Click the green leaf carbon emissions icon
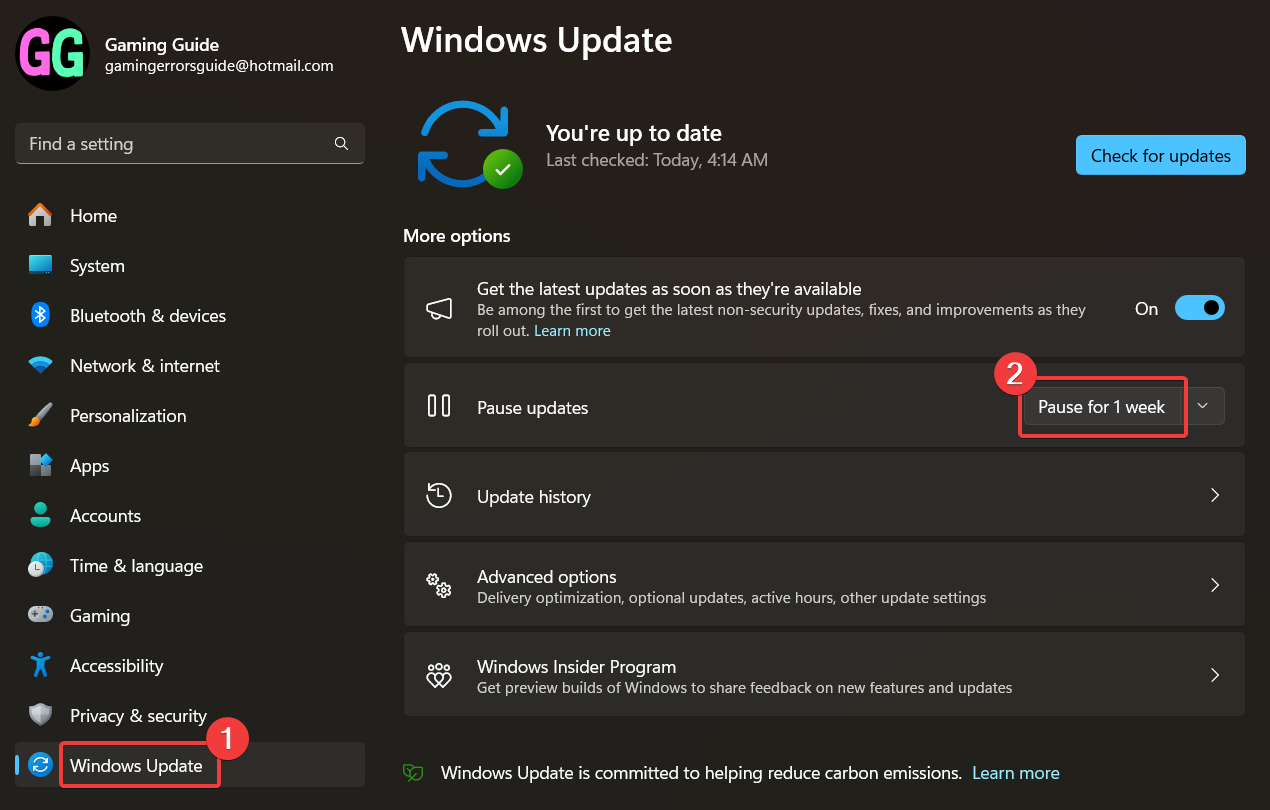This screenshot has height=810, width=1270. 413,773
